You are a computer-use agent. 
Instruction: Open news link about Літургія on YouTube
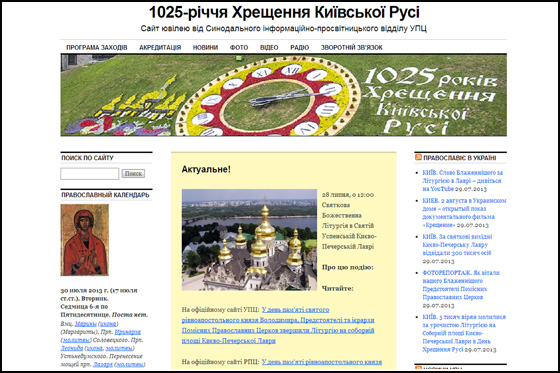point(462,180)
